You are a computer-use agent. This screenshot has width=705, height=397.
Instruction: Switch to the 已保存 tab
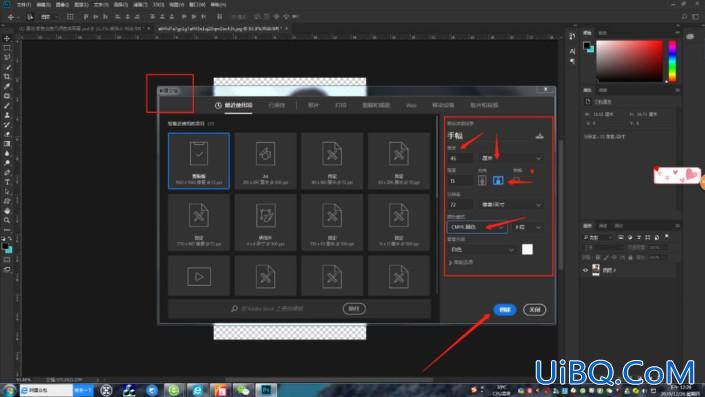(x=277, y=105)
